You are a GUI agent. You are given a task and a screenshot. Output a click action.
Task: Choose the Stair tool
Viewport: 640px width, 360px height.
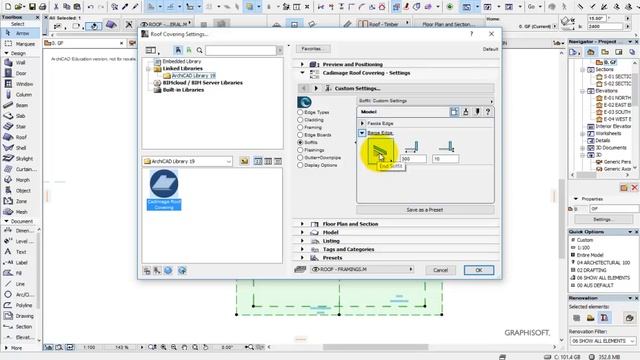click(x=20, y=127)
